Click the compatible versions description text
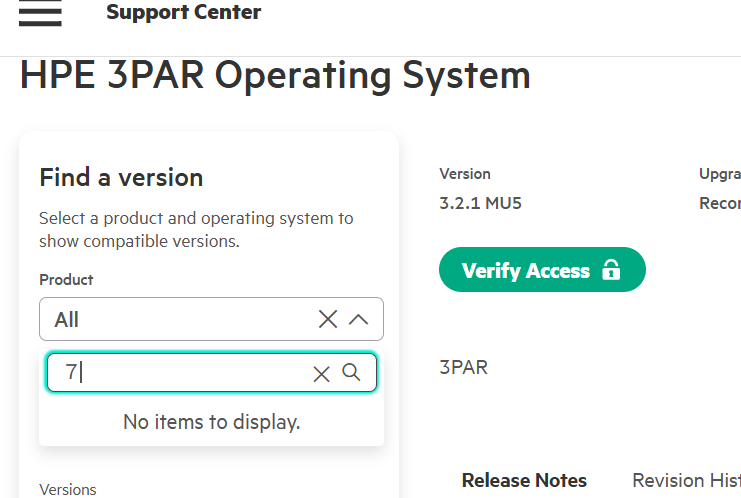Viewport: 741px width, 498px height. pos(196,229)
